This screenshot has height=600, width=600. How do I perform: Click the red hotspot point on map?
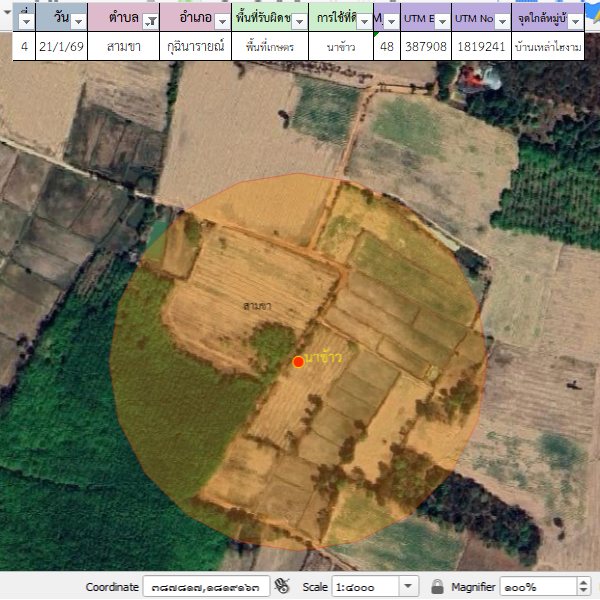(298, 362)
